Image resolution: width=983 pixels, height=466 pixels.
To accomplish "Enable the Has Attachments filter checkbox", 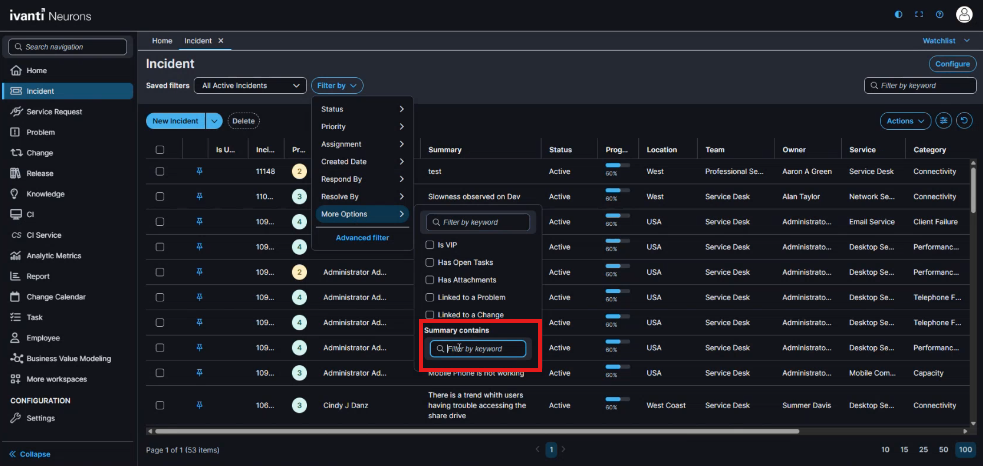I will (x=430, y=280).
